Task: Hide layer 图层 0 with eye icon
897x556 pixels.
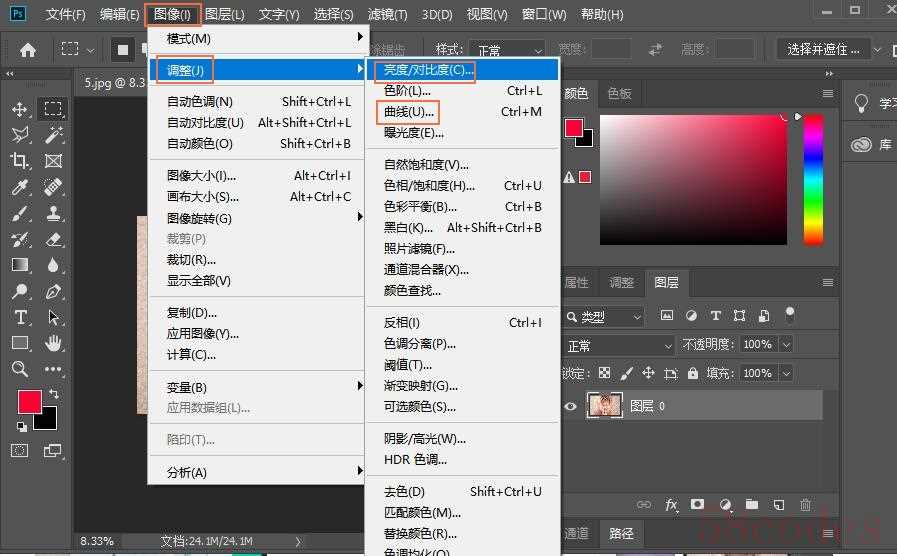Action: [x=570, y=406]
